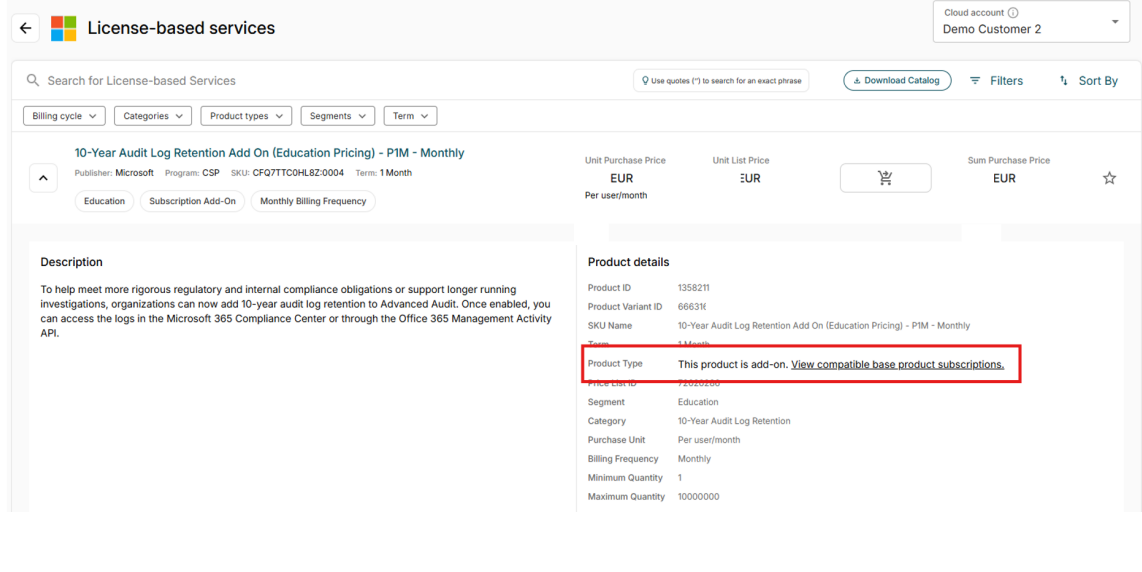
Task: Expand the Term filter
Action: pos(410,116)
